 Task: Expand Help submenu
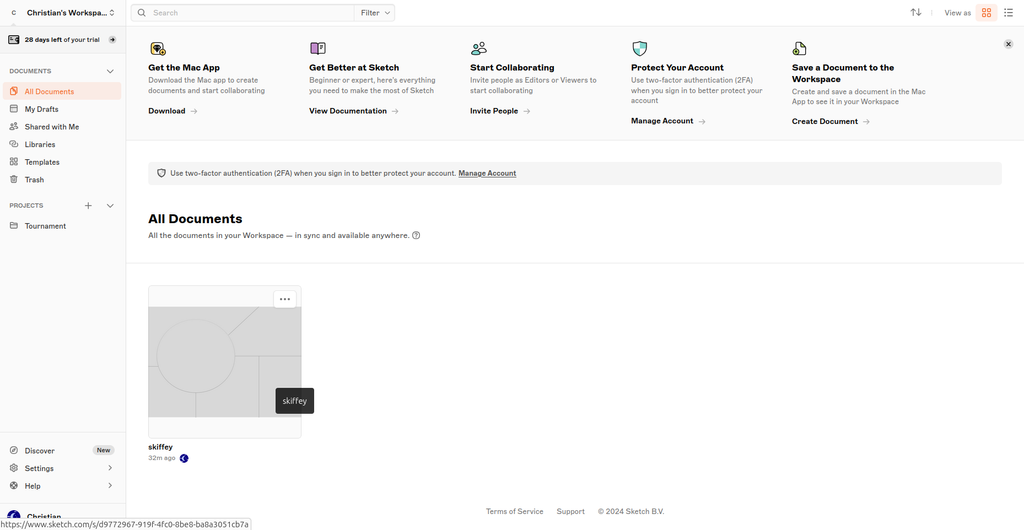click(110, 486)
